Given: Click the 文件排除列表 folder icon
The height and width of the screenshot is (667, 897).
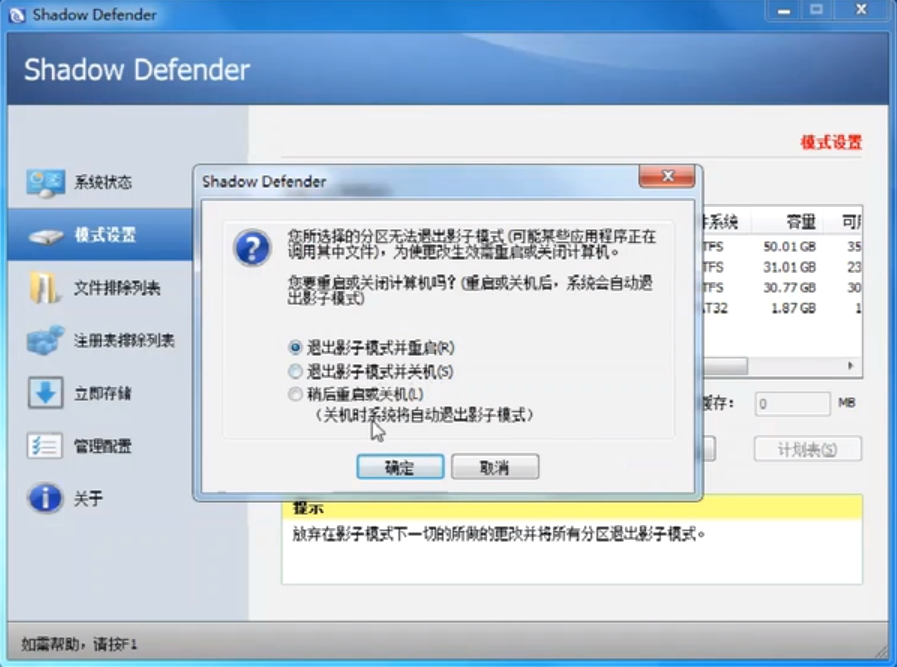Looking at the screenshot, I should [44, 287].
